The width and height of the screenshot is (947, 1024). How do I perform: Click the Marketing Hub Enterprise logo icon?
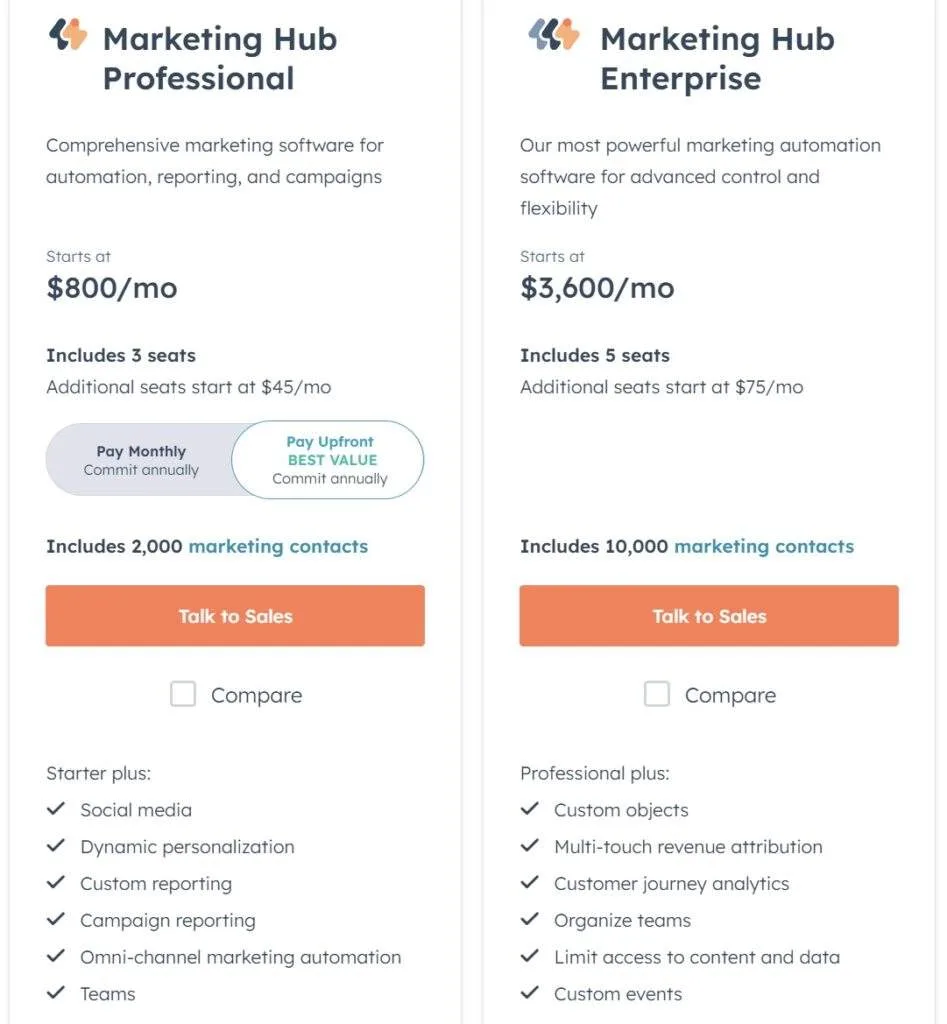pos(554,36)
